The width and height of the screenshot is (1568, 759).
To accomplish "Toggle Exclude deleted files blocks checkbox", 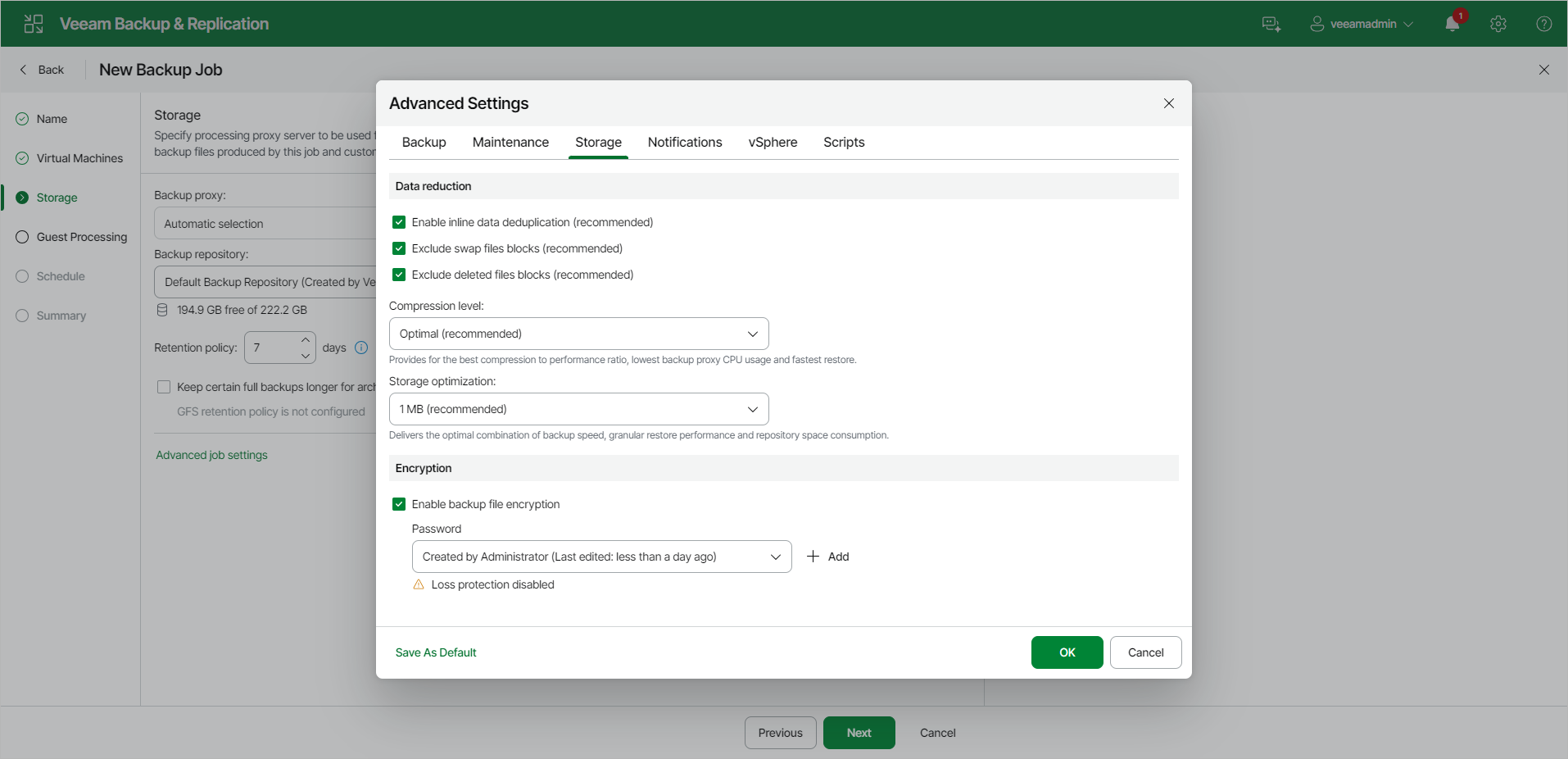I will (399, 275).
